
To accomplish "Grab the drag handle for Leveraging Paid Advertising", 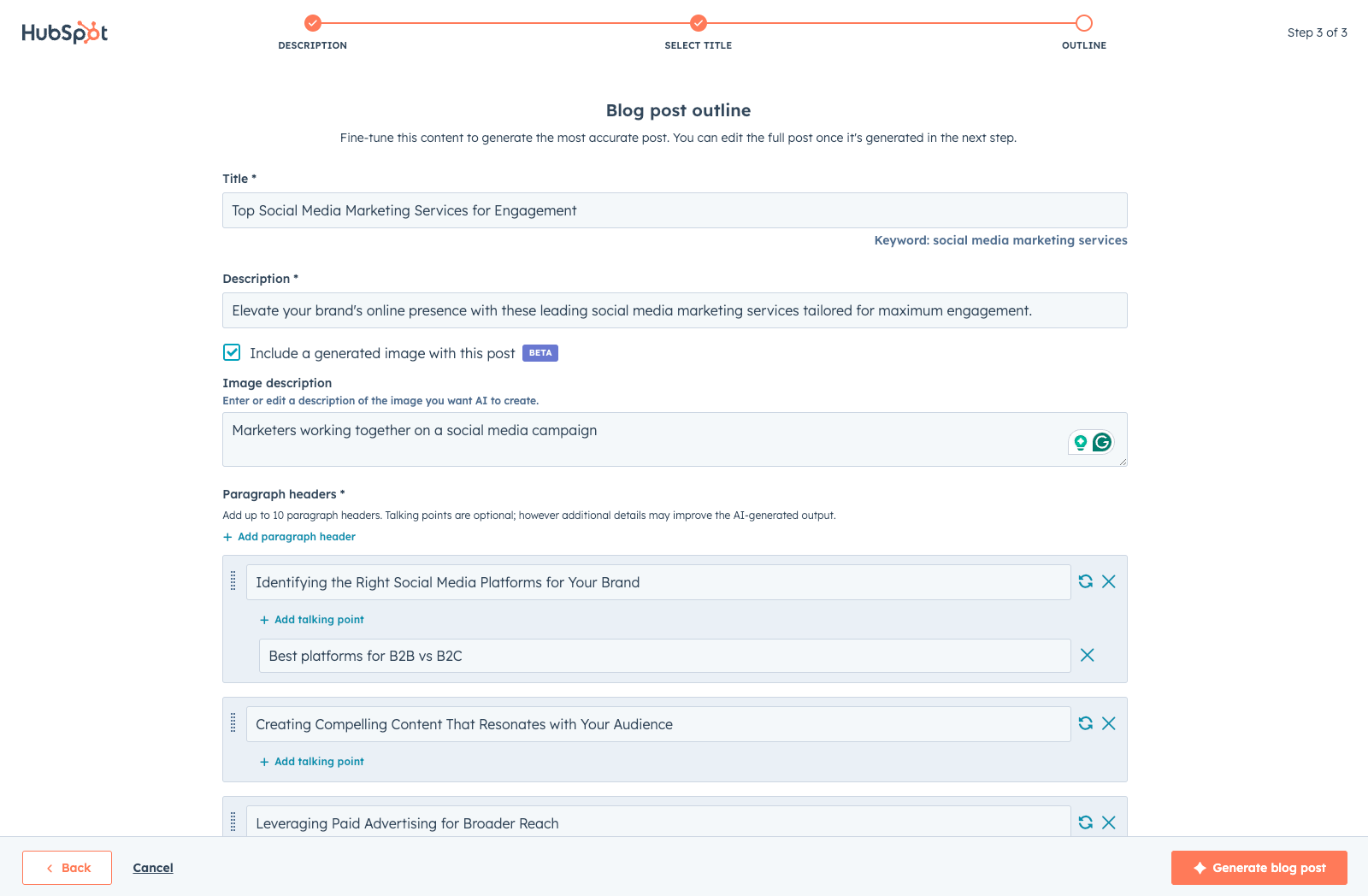I will (x=233, y=822).
